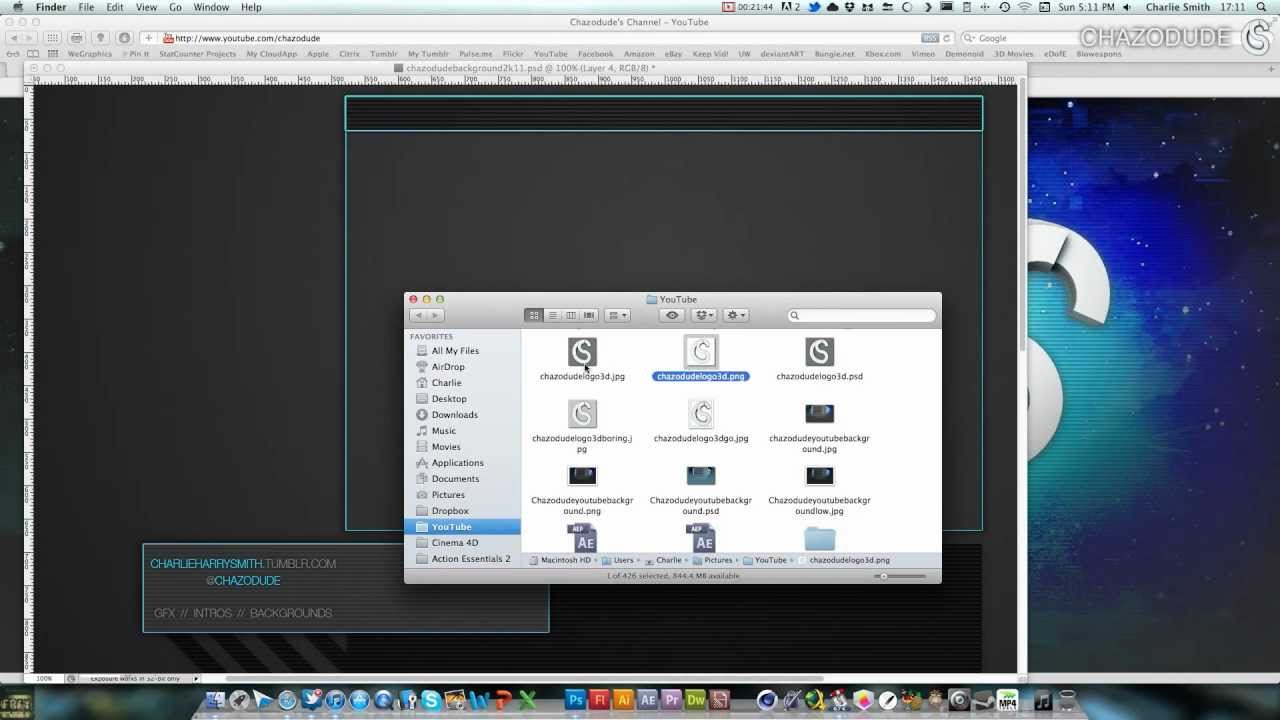Open Charlie home folder in sidebar

446,383
